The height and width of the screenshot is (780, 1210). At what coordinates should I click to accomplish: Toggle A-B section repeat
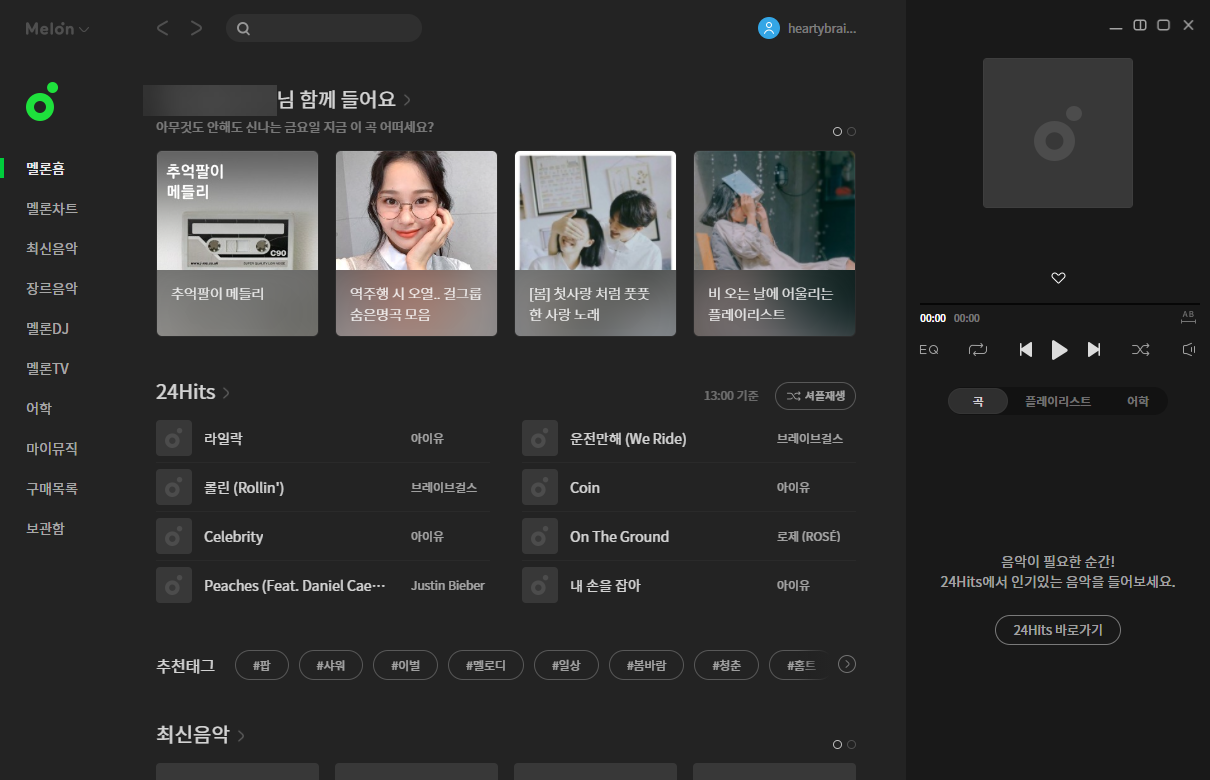click(1188, 317)
